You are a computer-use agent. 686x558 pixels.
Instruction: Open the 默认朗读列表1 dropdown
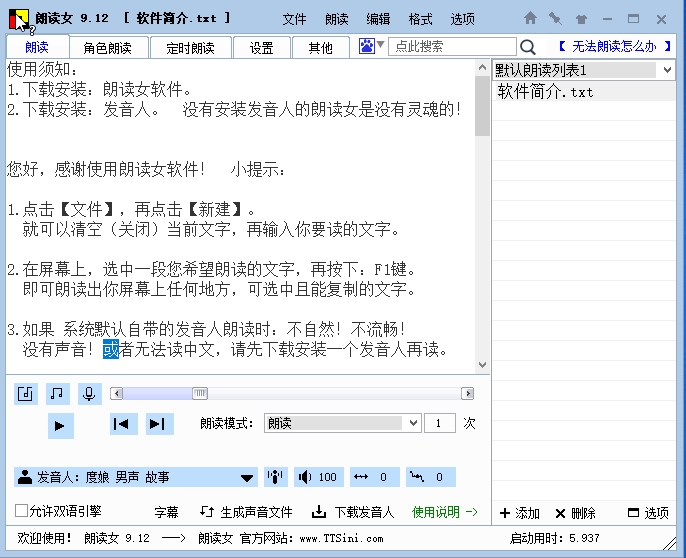tap(667, 70)
